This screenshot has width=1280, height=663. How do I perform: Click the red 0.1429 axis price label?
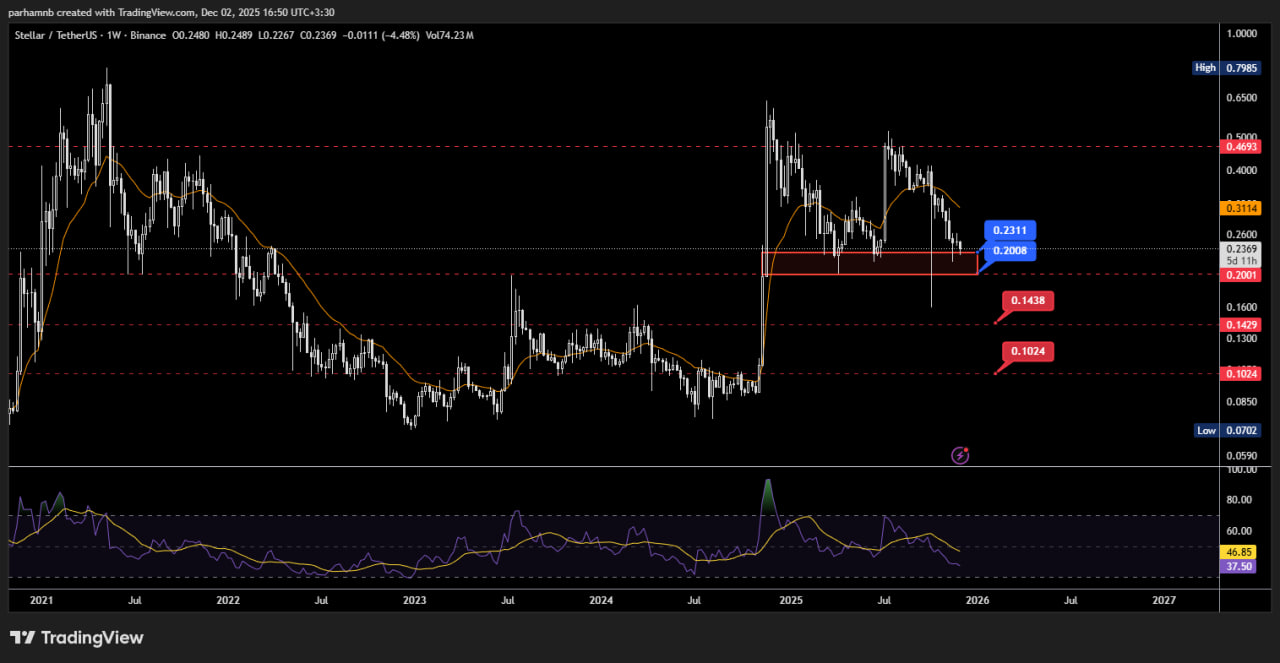pos(1243,325)
